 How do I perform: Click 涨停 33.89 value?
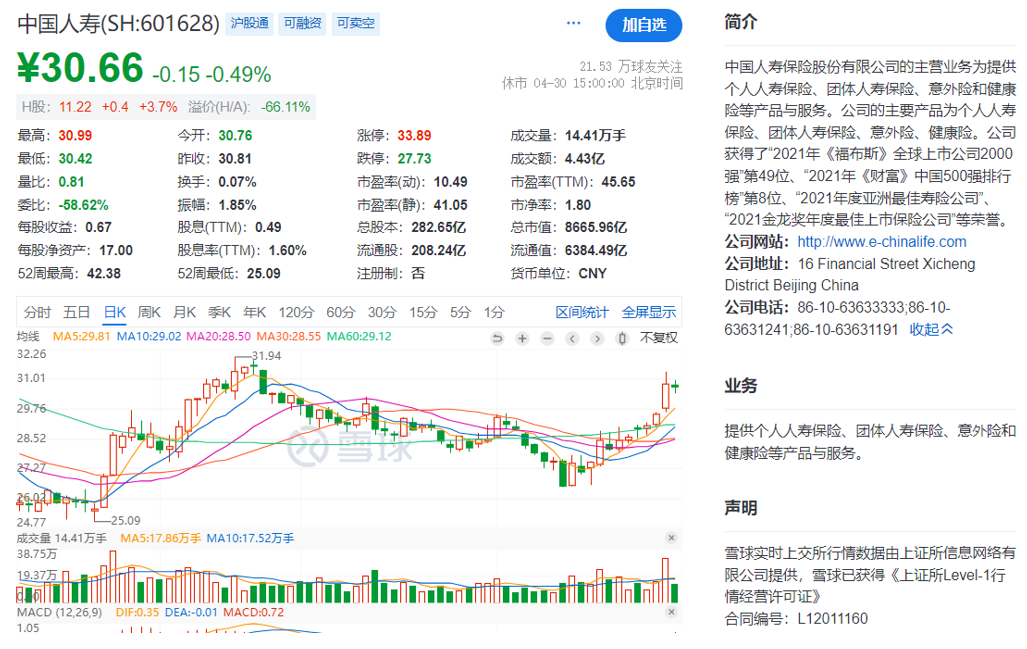pos(415,136)
